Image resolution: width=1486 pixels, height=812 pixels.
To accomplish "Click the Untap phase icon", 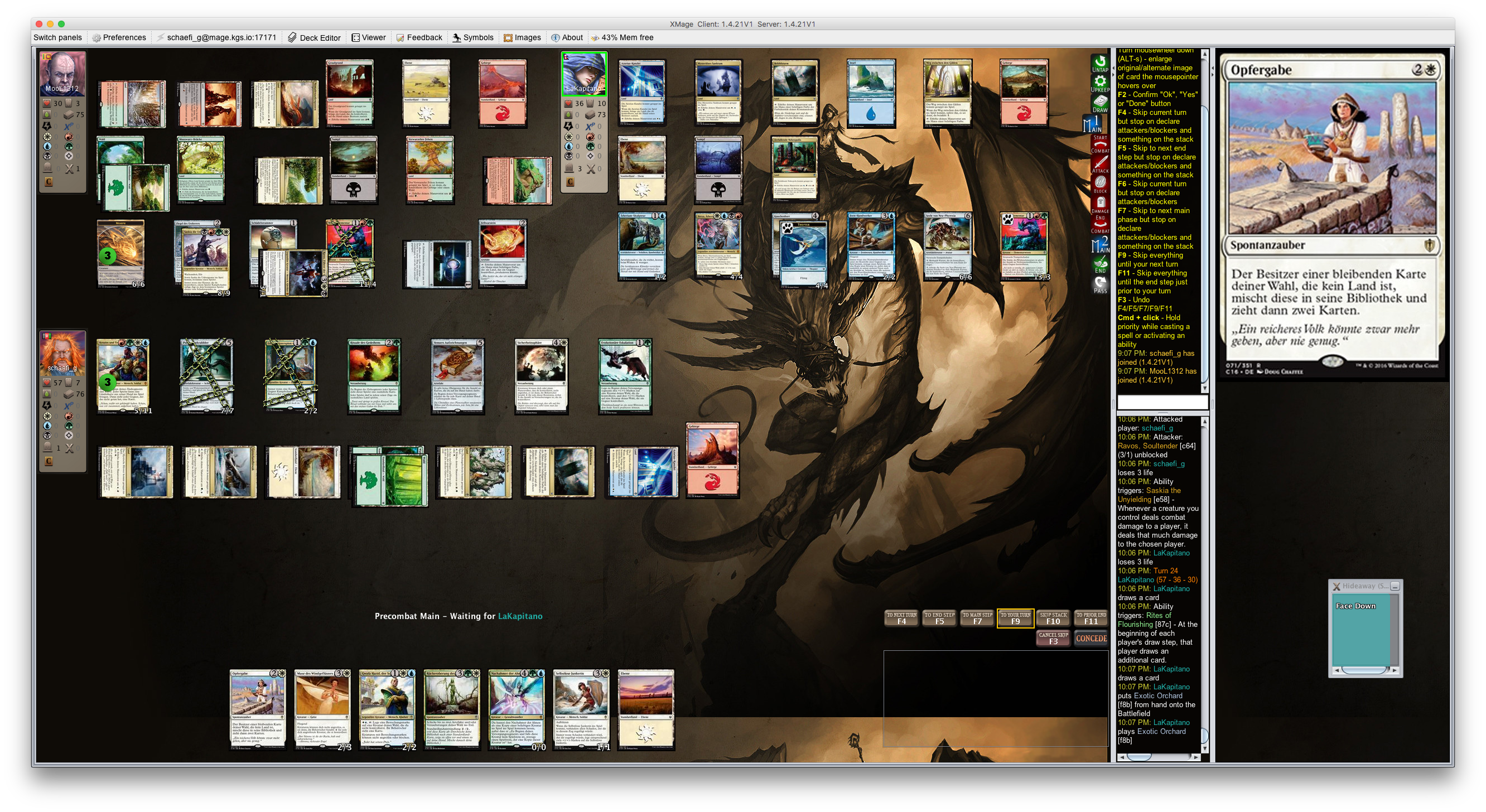I will (1099, 64).
